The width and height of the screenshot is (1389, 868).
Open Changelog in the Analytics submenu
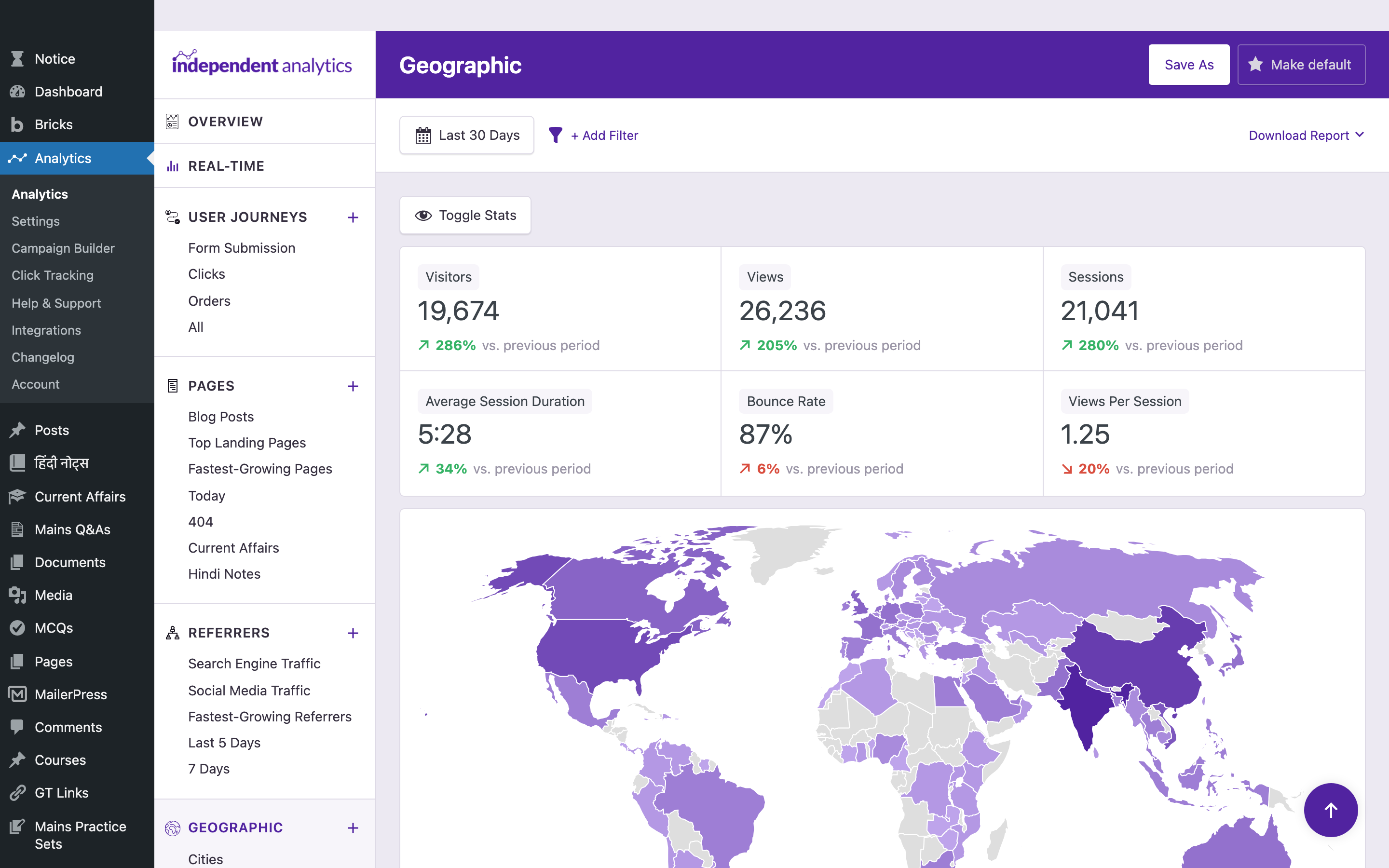[x=43, y=357]
